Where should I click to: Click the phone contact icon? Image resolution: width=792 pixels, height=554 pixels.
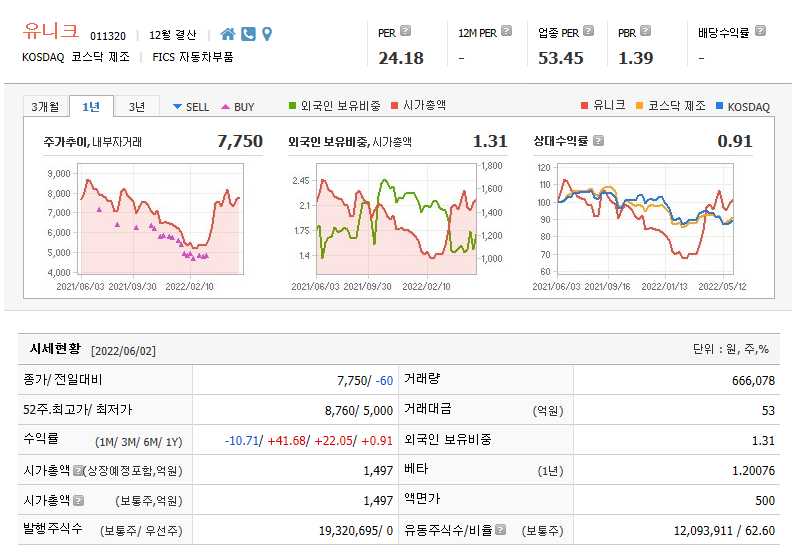[x=249, y=34]
